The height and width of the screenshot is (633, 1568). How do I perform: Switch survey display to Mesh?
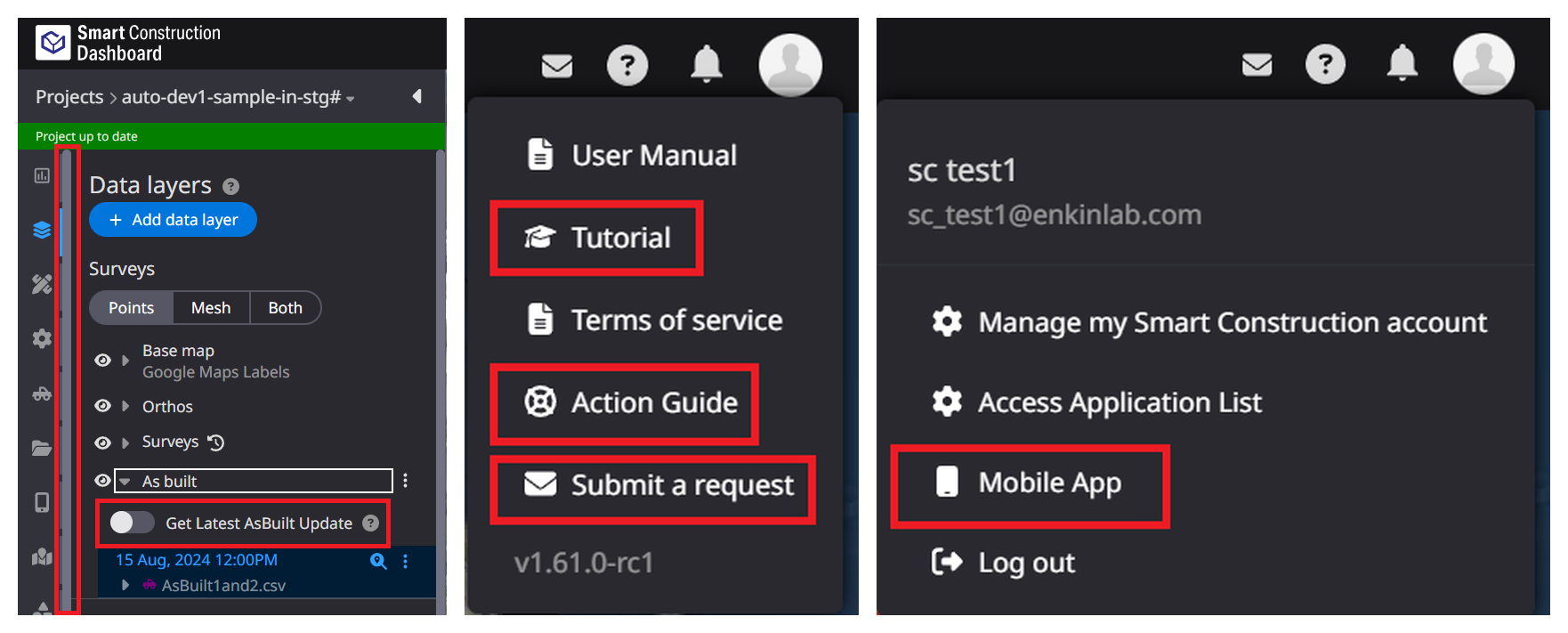point(211,308)
